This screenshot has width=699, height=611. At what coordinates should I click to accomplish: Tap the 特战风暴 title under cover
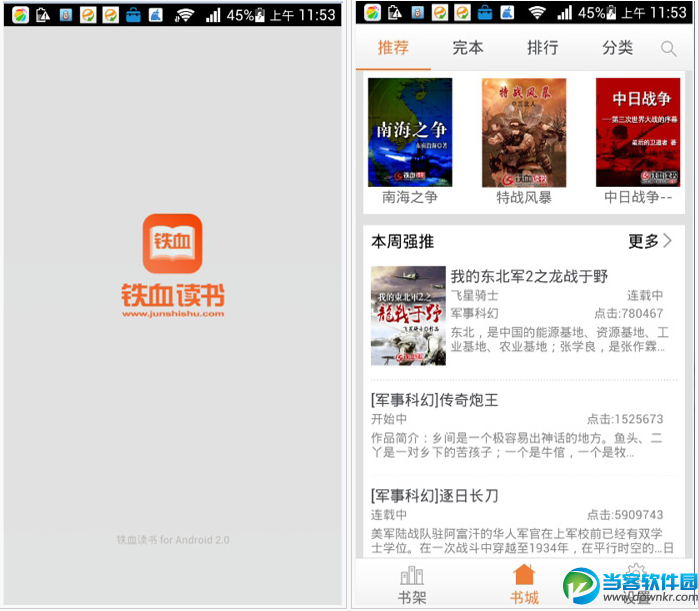pos(524,197)
